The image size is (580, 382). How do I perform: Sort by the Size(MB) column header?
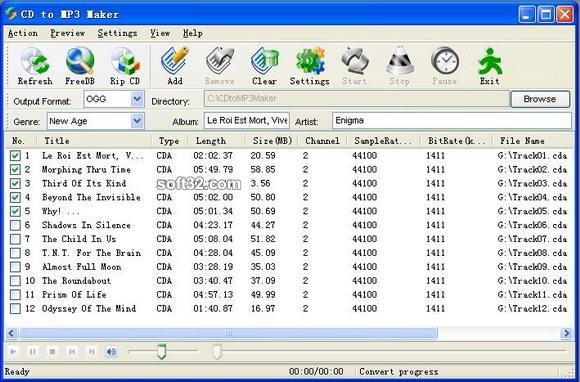pyautogui.click(x=272, y=141)
